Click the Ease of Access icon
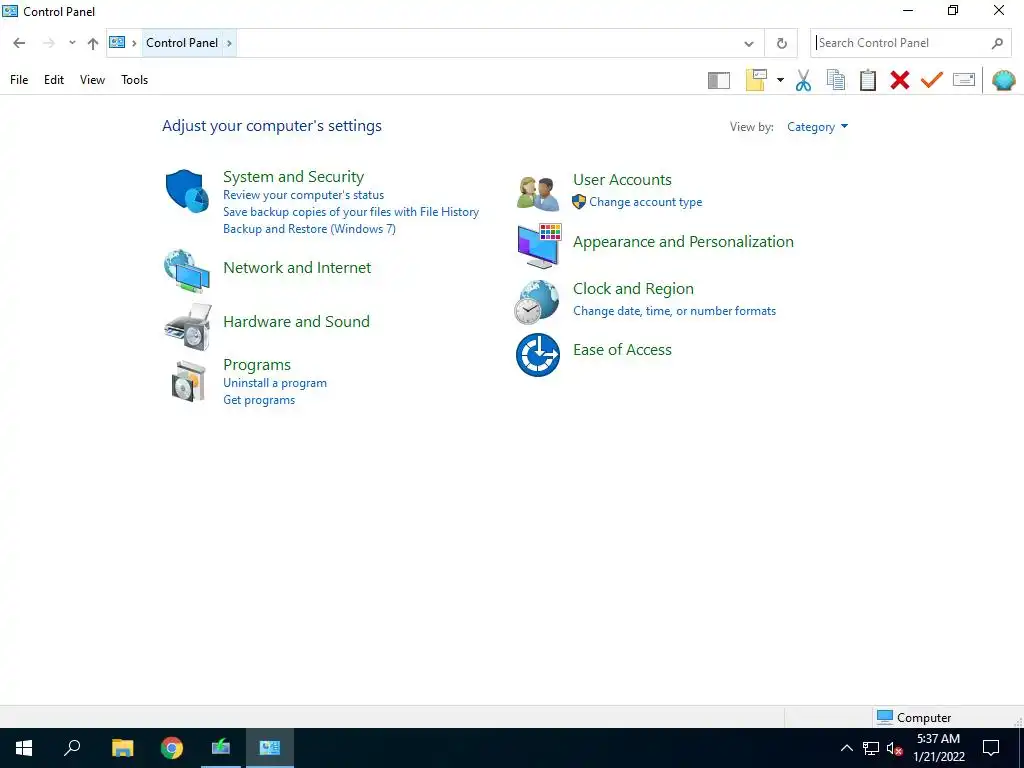 [x=537, y=355]
